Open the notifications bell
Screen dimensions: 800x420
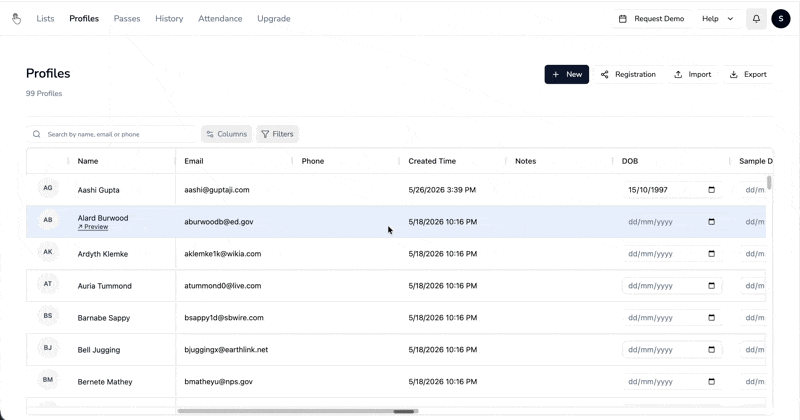[756, 19]
